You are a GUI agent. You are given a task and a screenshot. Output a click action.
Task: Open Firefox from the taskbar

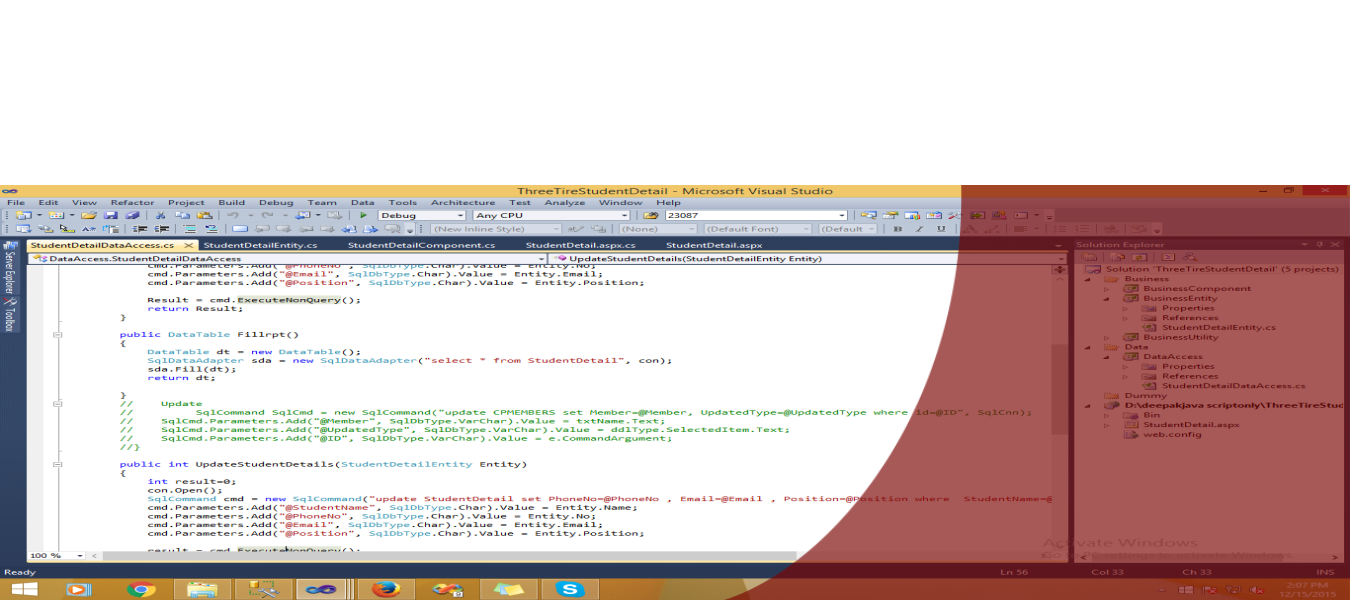[384, 589]
